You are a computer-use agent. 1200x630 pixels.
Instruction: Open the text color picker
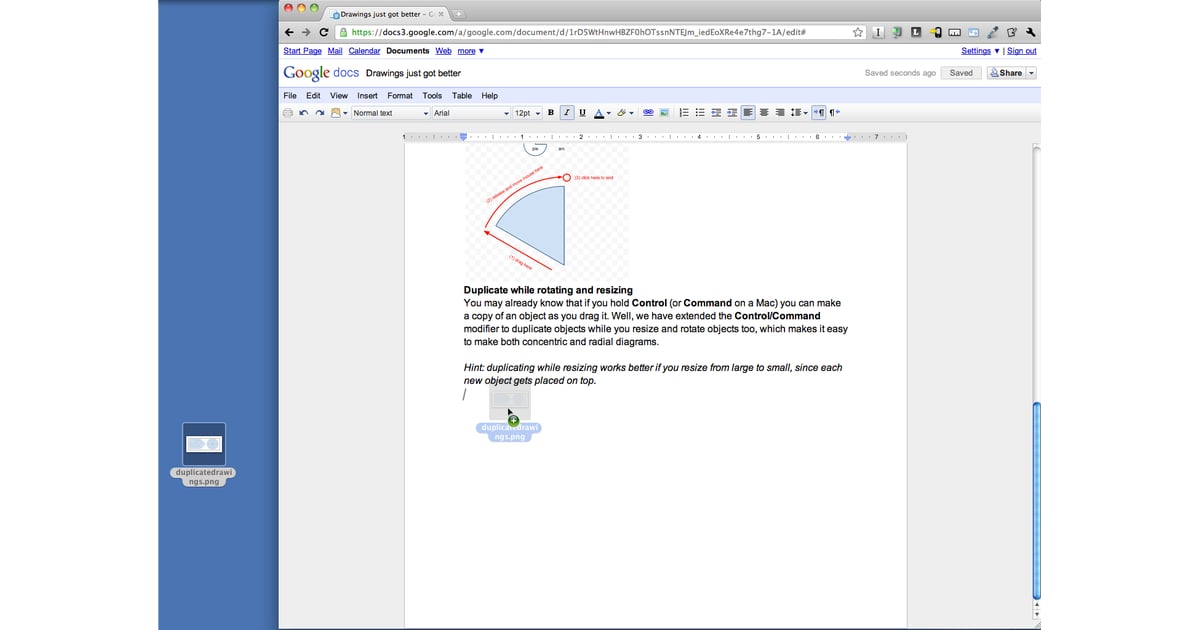pyautogui.click(x=602, y=113)
